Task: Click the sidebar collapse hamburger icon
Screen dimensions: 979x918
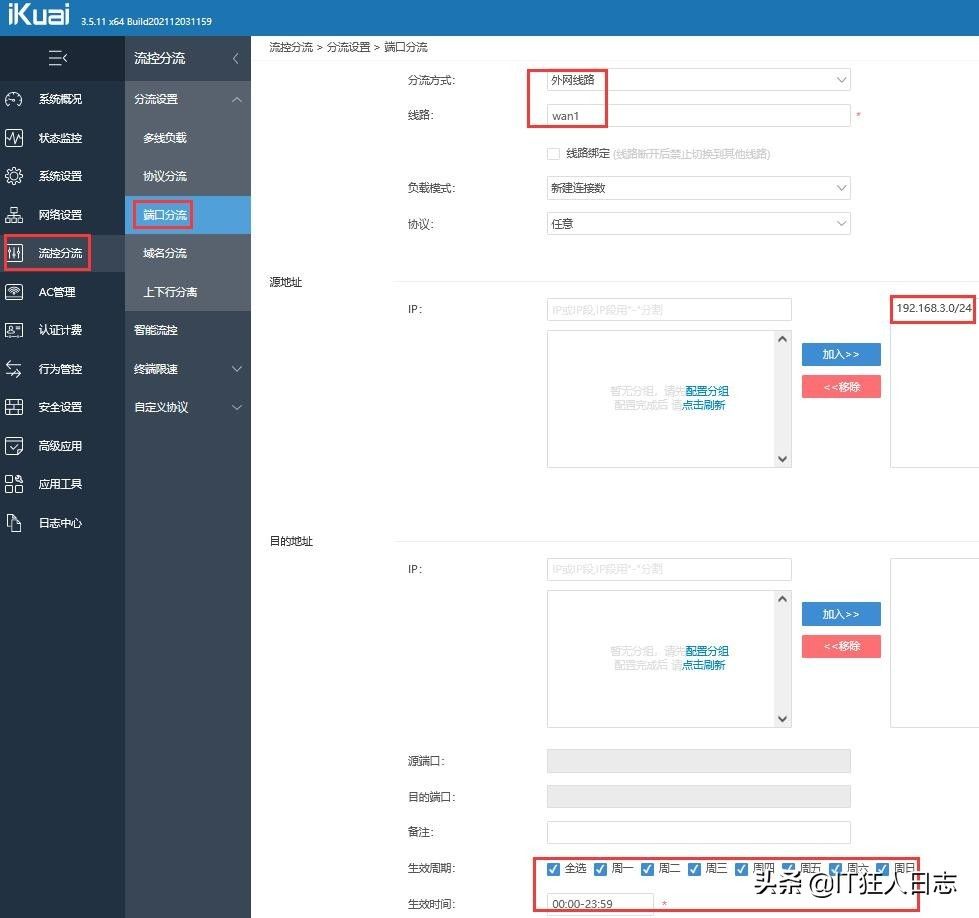Action: 57,58
